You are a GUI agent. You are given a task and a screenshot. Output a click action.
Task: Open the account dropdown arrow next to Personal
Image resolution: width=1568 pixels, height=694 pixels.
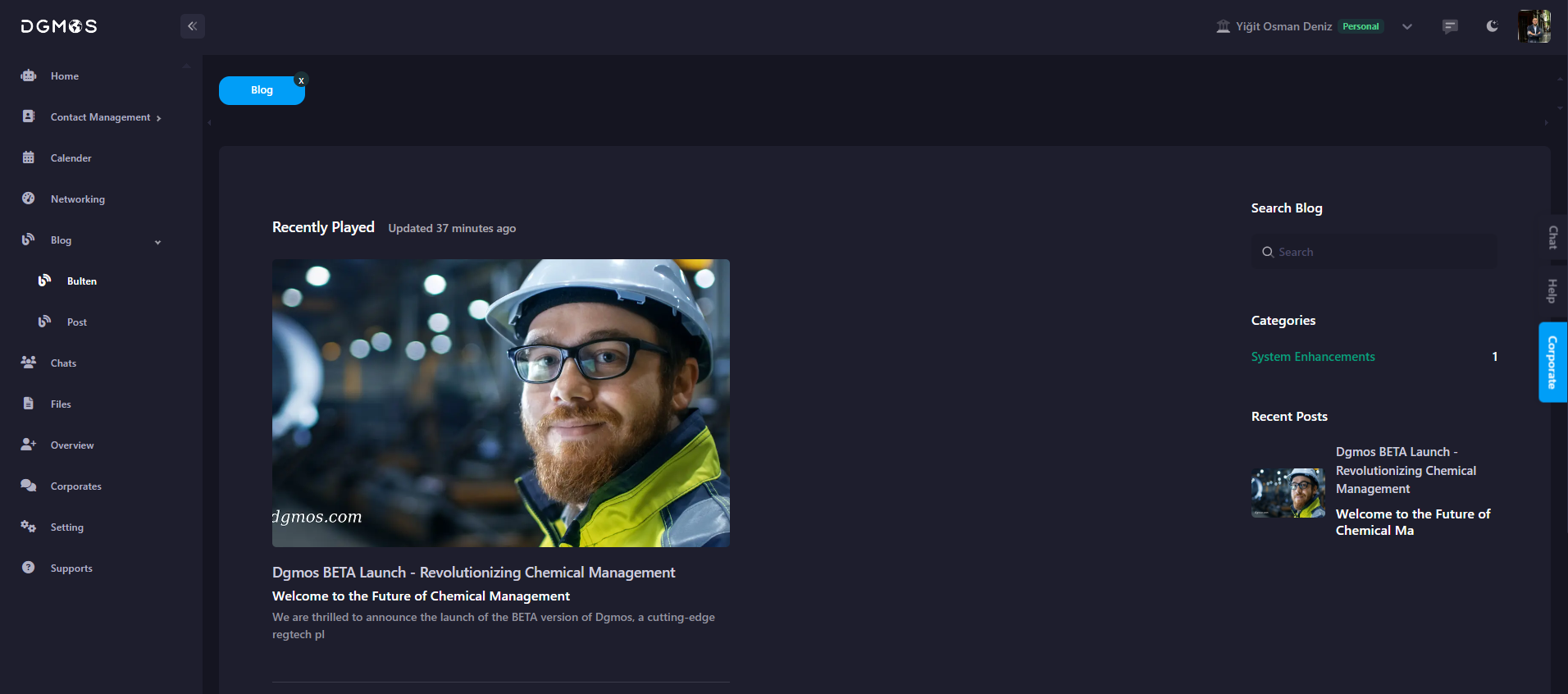(x=1407, y=26)
